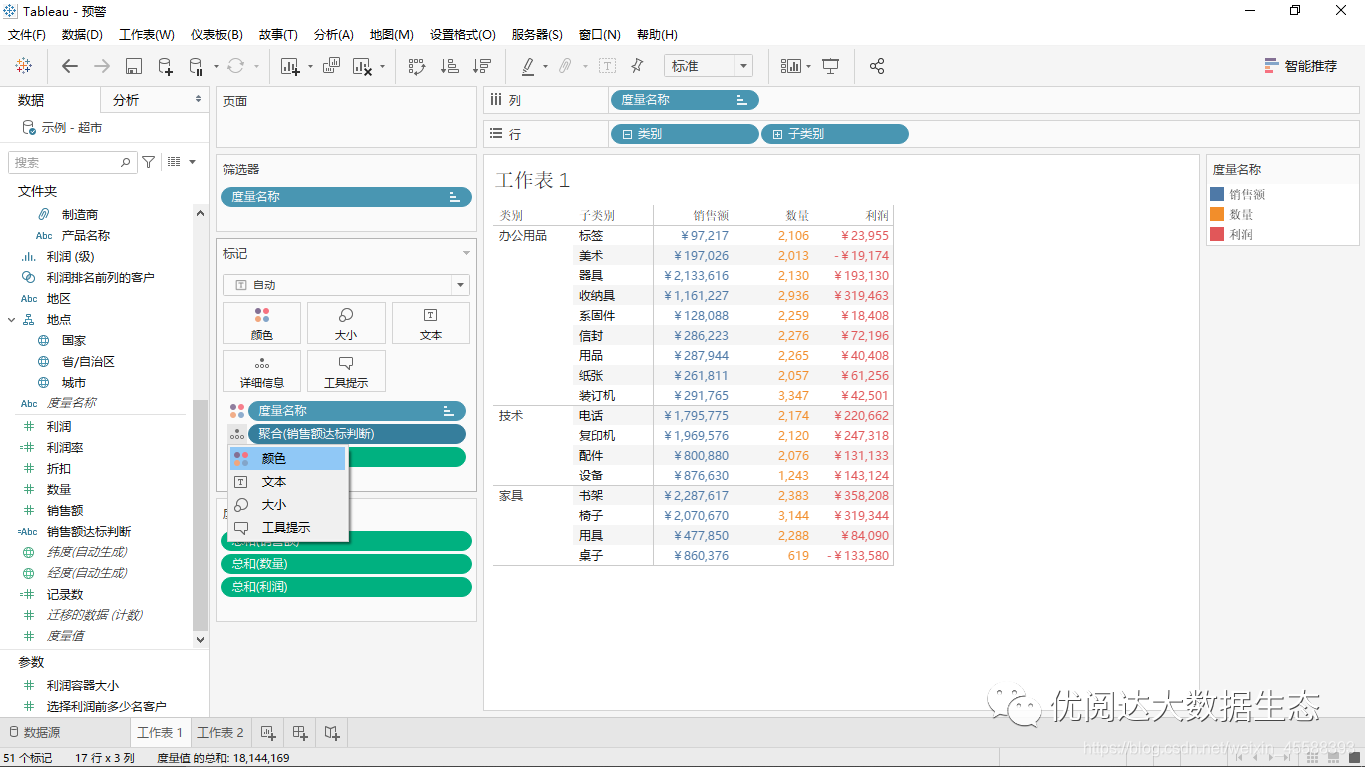Screen dimensions: 1365x767
Task: Click the redo forward arrow
Action: pyautogui.click(x=102, y=66)
